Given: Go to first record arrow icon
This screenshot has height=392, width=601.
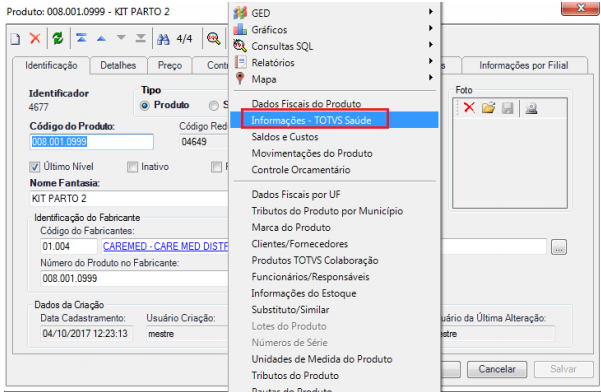Looking at the screenshot, I should pos(81,38).
